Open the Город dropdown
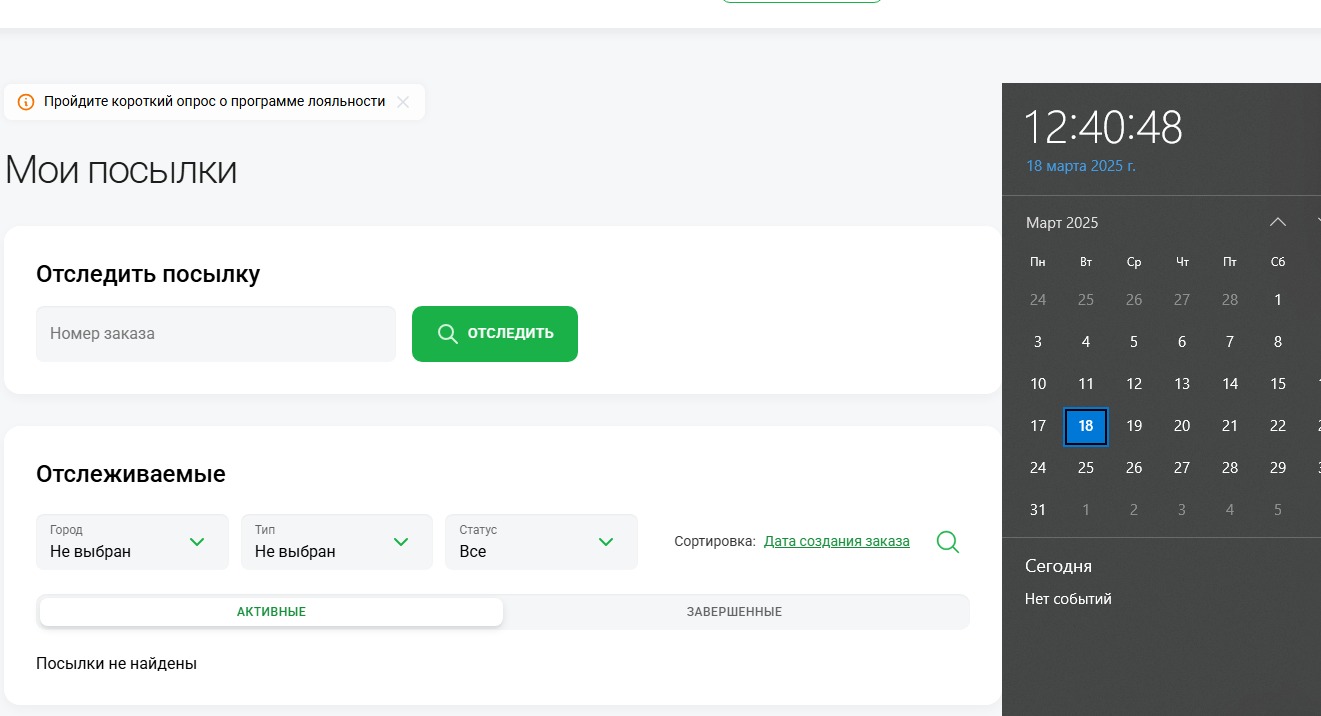The image size is (1321, 716). [132, 542]
